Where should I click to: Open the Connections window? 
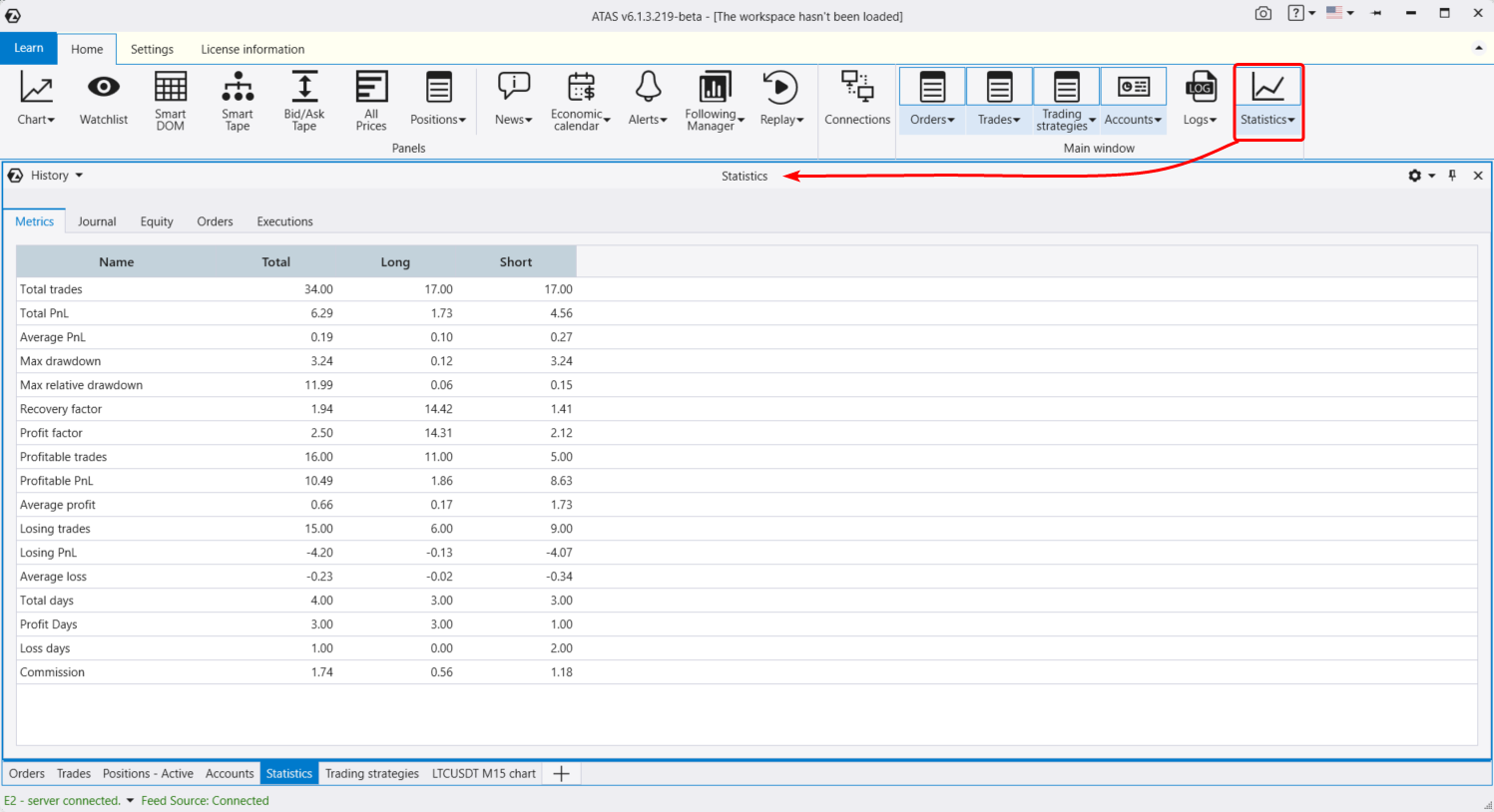856,99
